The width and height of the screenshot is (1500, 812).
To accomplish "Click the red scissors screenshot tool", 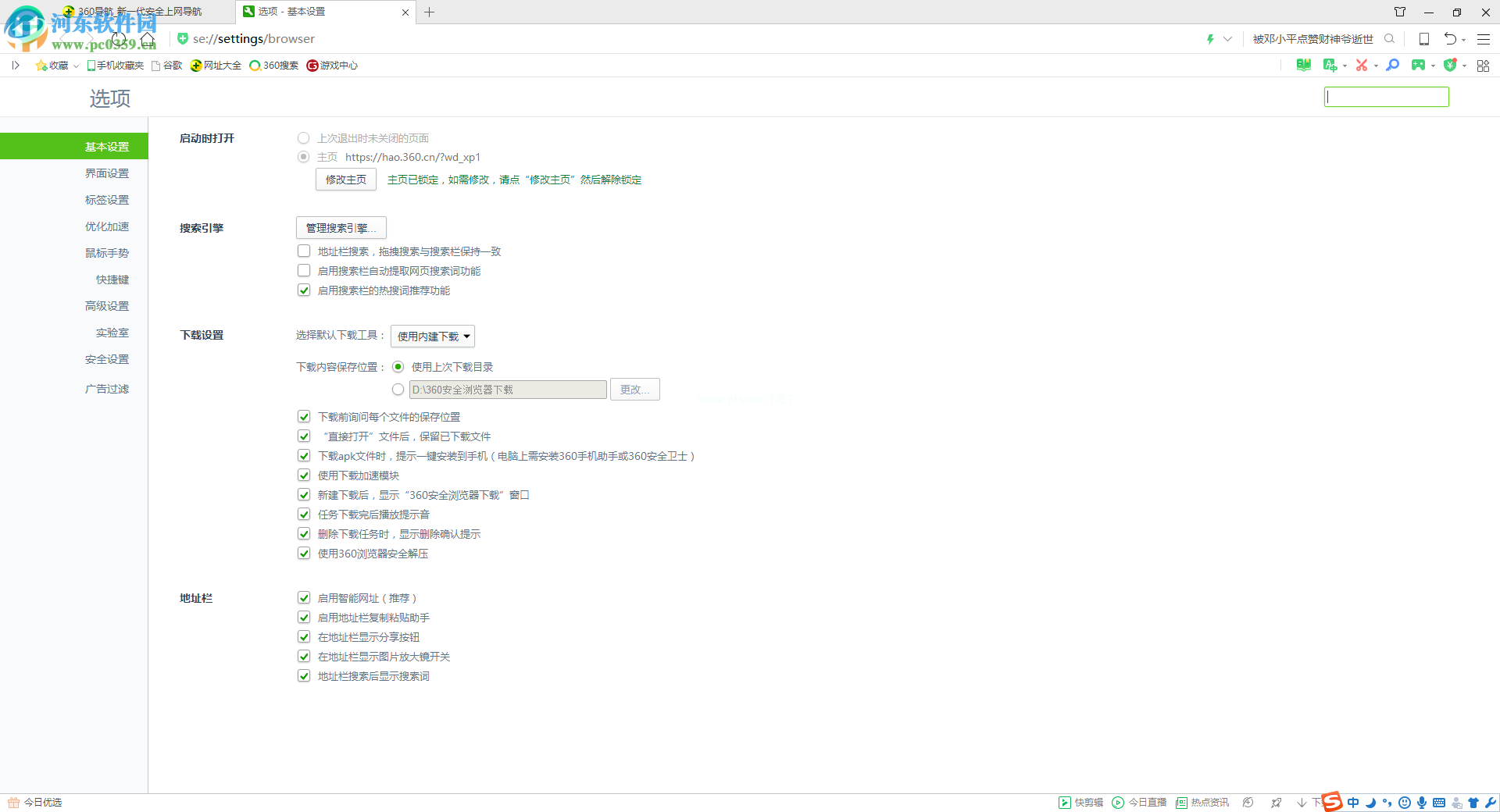I will click(1362, 66).
